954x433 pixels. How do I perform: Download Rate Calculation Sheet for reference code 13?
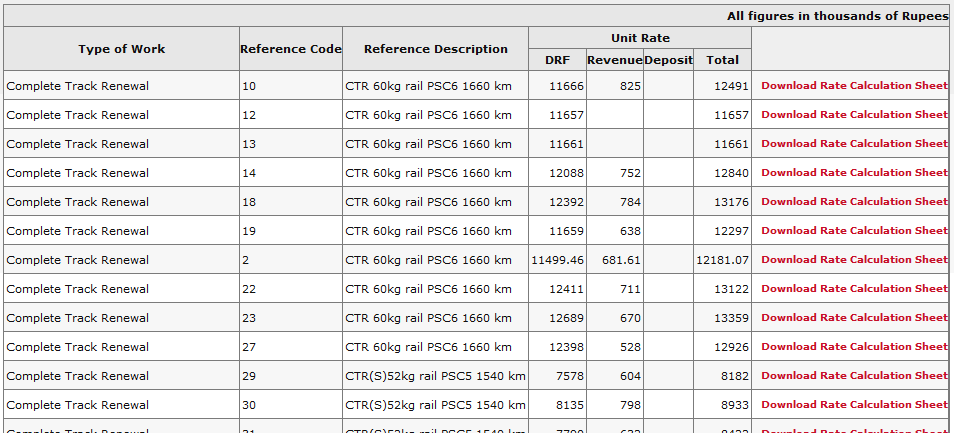click(853, 144)
